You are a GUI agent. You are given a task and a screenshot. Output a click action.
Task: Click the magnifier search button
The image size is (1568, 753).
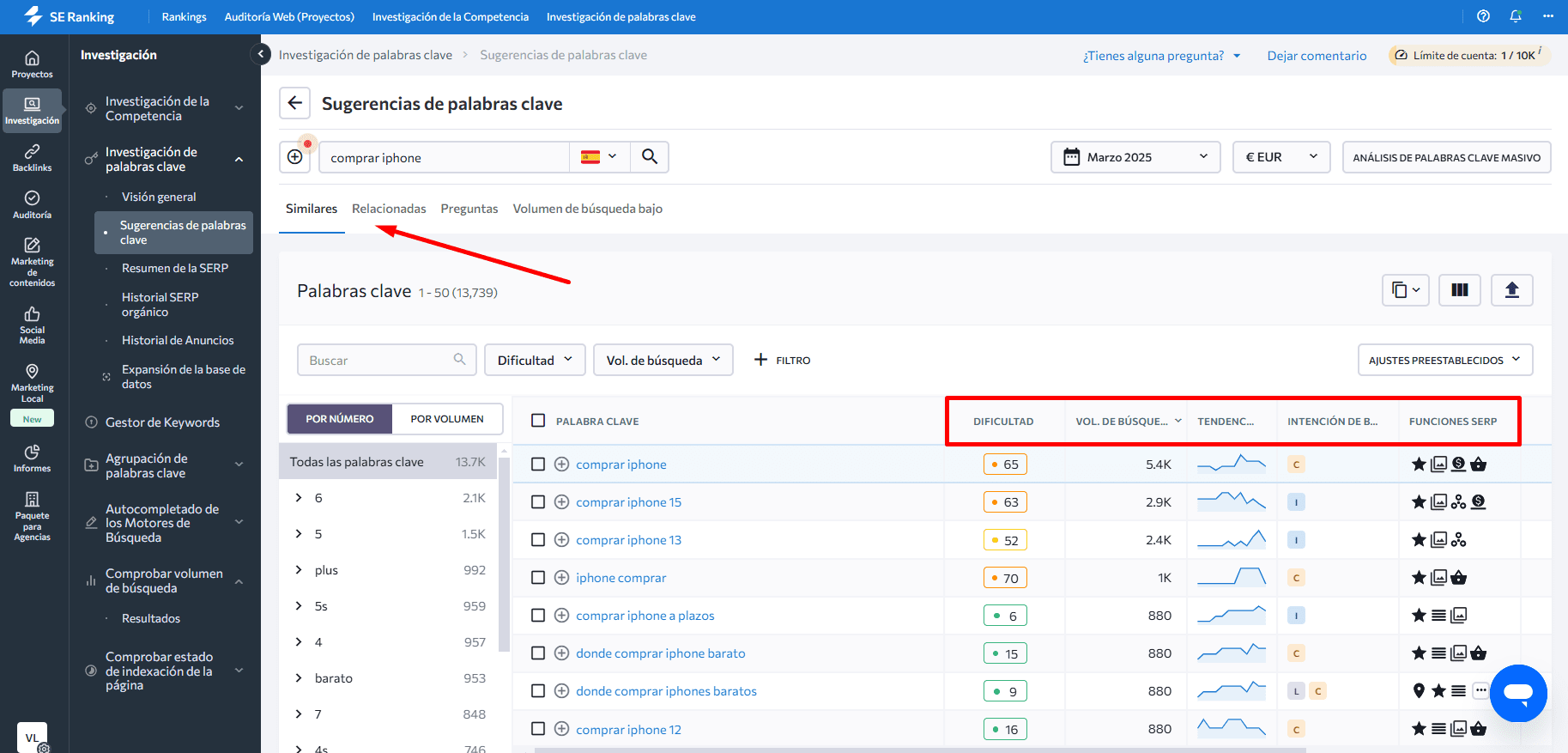pos(650,157)
